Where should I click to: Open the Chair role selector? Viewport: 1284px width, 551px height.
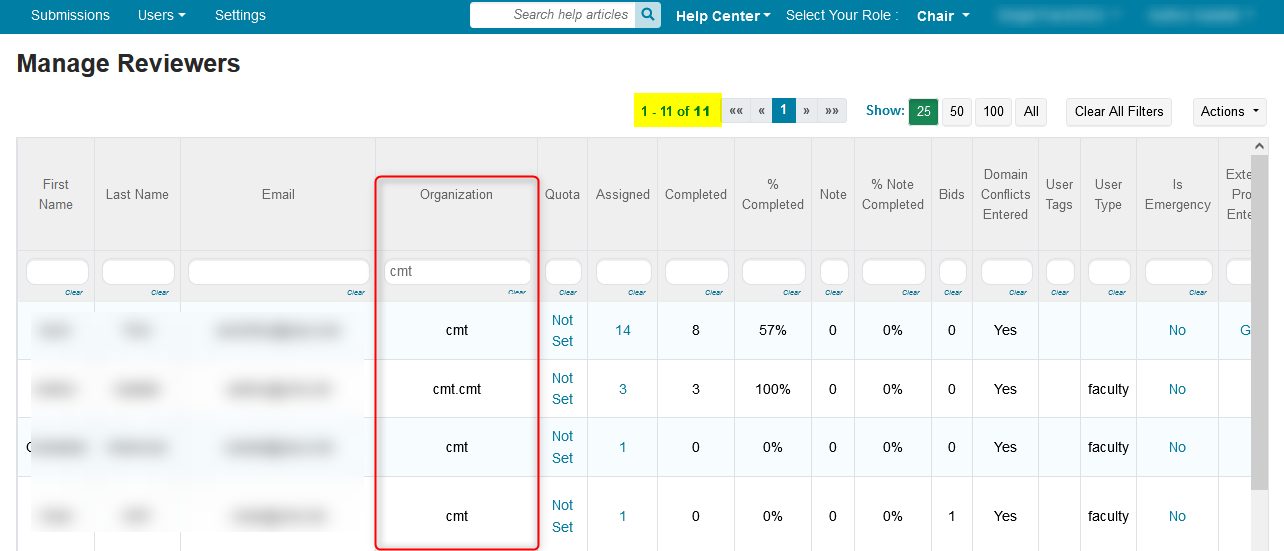tap(943, 16)
